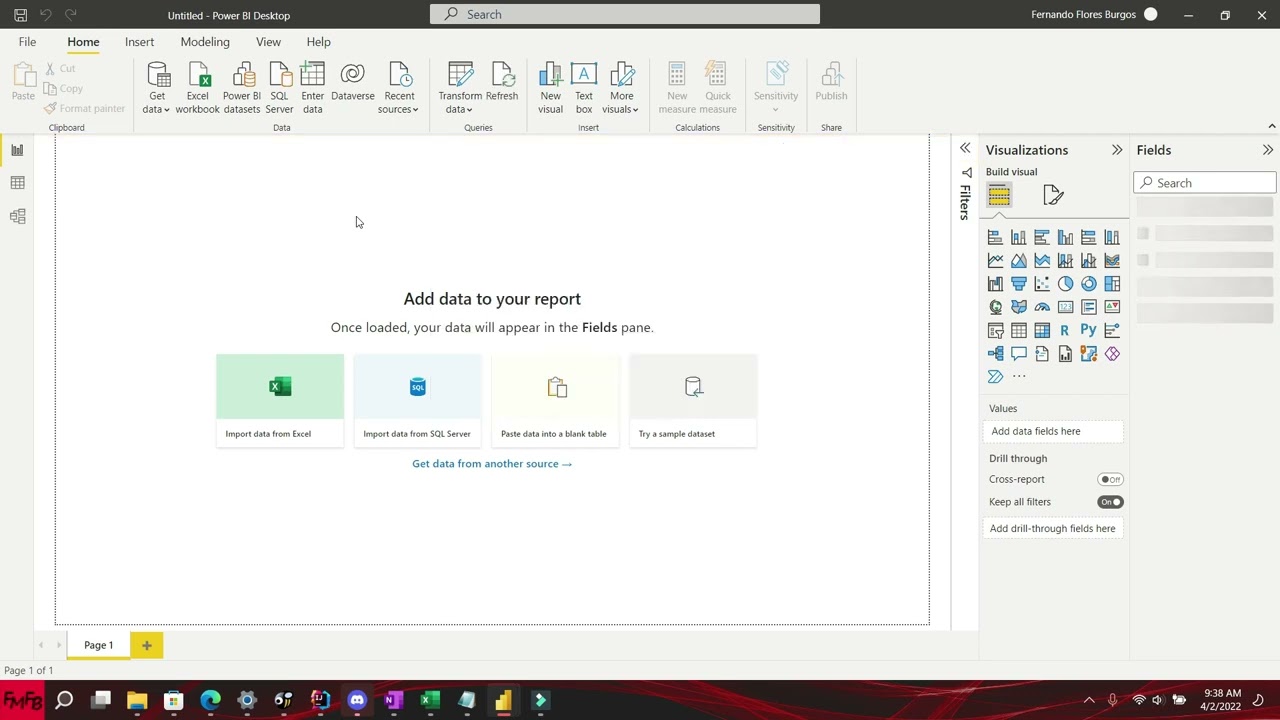Viewport: 1280px width, 720px height.
Task: Select the KPI visual
Action: click(x=1112, y=307)
